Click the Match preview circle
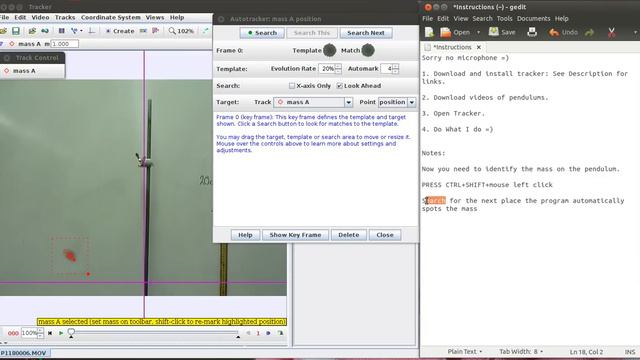 [368, 50]
